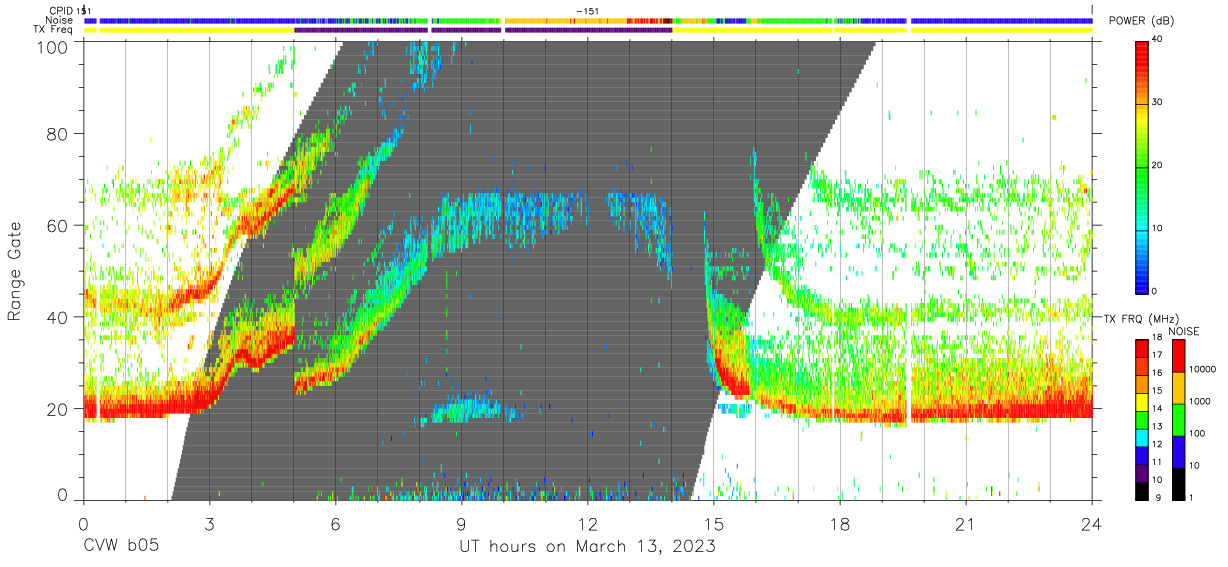Image resolution: width=1228 pixels, height=567 pixels.
Task: Click the 21 hour tick on UT axis
Action: click(965, 523)
